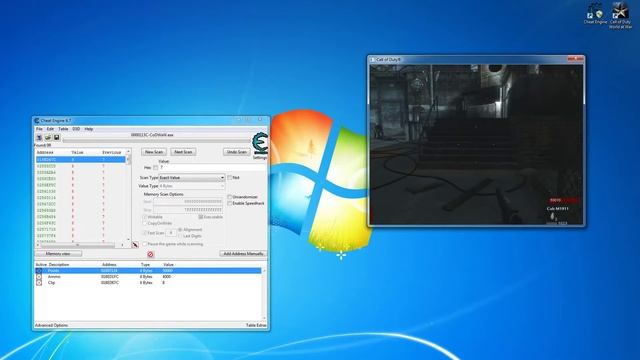Open the Edit menu
The image size is (640, 360).
coord(50,129)
